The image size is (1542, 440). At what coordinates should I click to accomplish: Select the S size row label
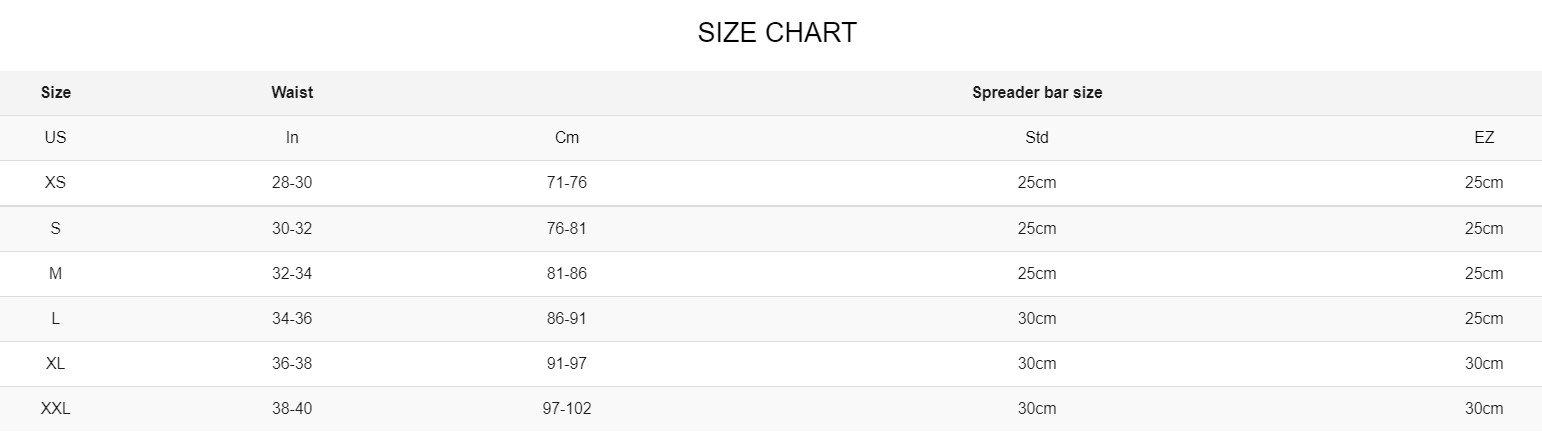tap(56, 228)
